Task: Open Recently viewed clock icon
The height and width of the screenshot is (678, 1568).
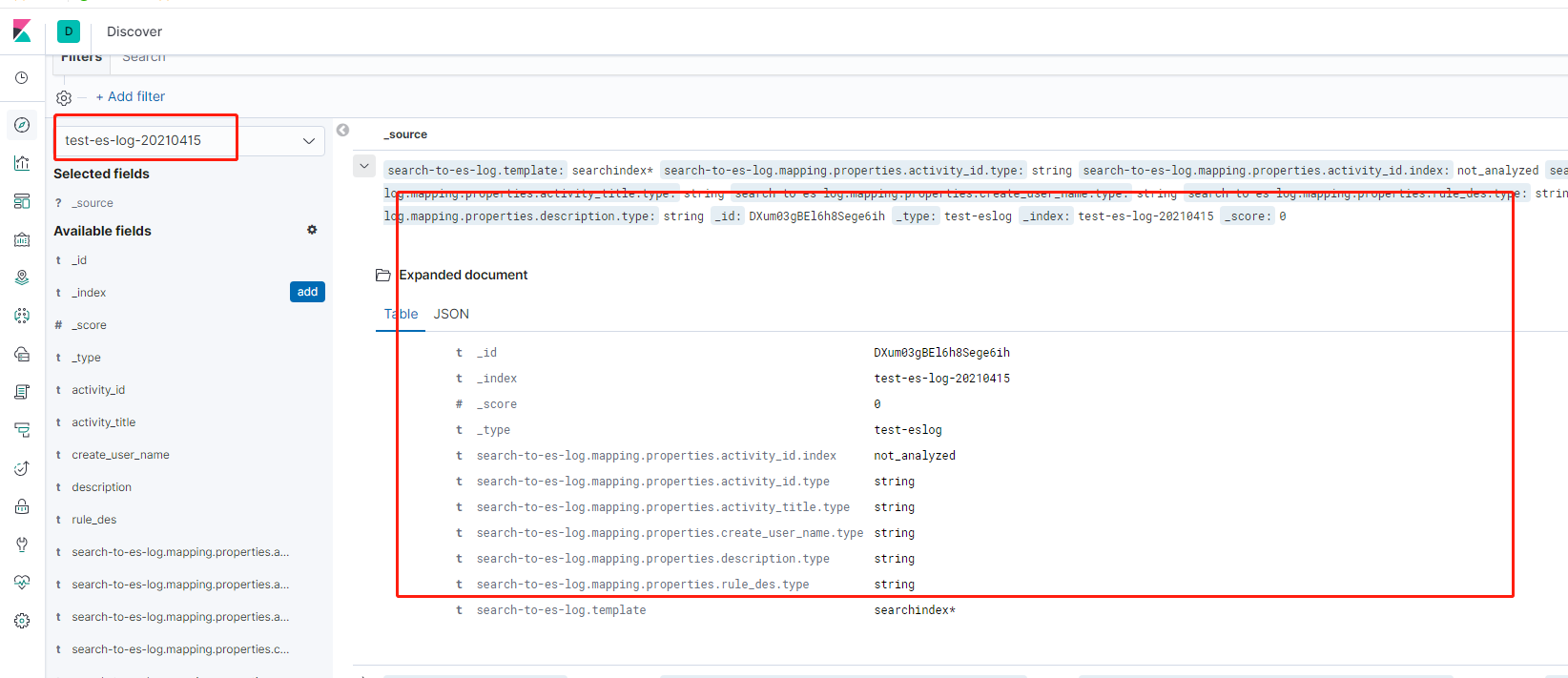Action: 22,78
